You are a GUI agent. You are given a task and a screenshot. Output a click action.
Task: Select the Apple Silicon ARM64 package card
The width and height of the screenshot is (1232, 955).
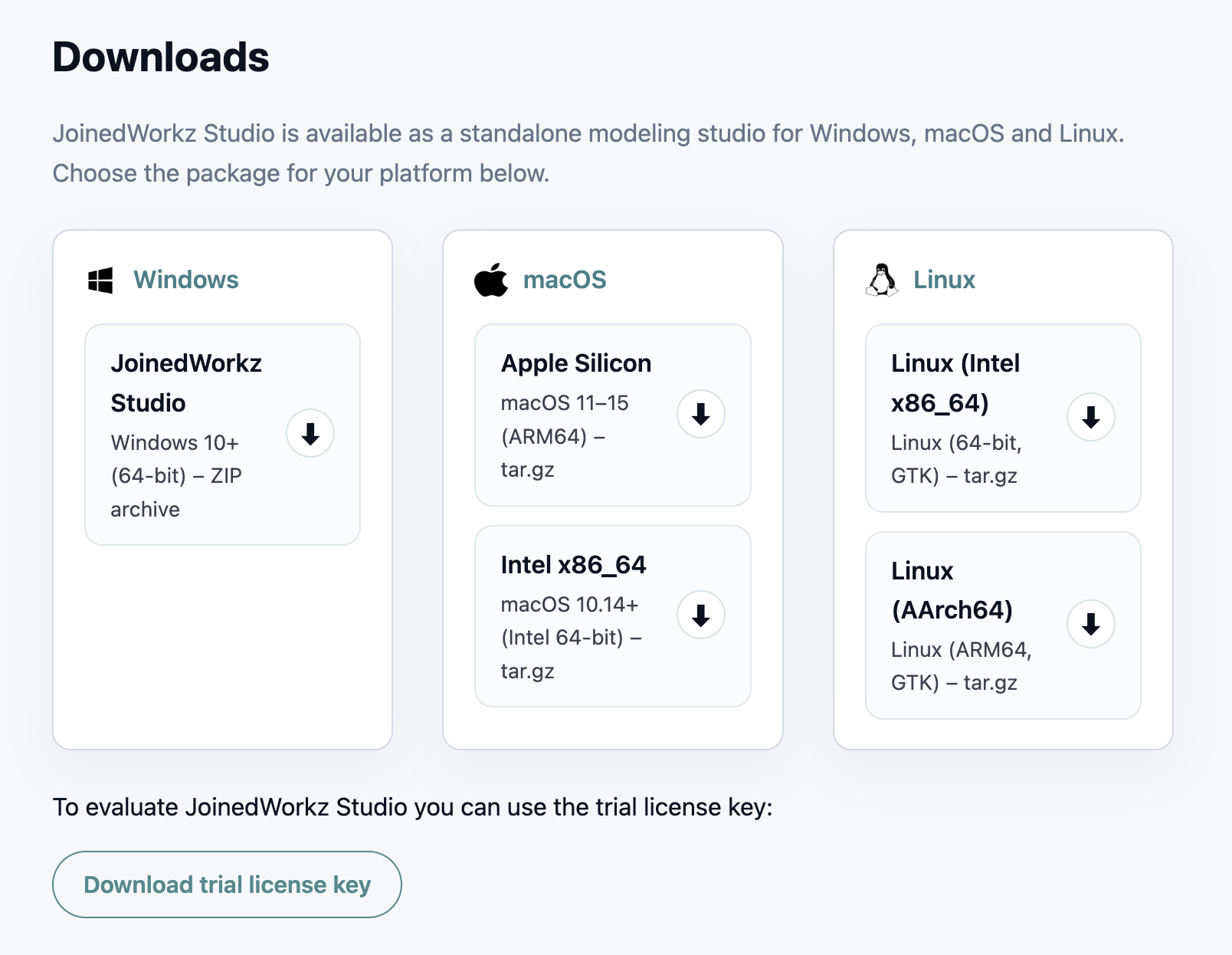pyautogui.click(x=613, y=414)
